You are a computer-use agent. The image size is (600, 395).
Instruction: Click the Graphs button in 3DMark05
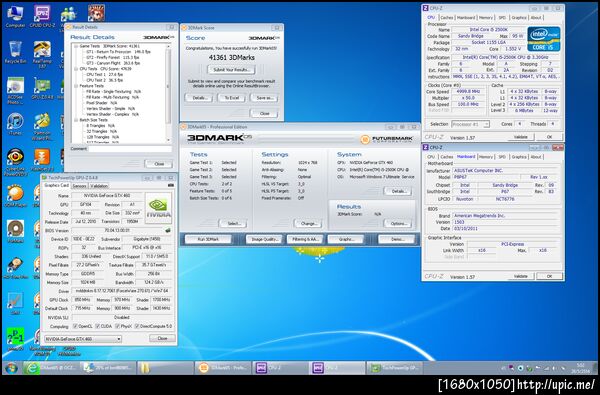tap(346, 239)
